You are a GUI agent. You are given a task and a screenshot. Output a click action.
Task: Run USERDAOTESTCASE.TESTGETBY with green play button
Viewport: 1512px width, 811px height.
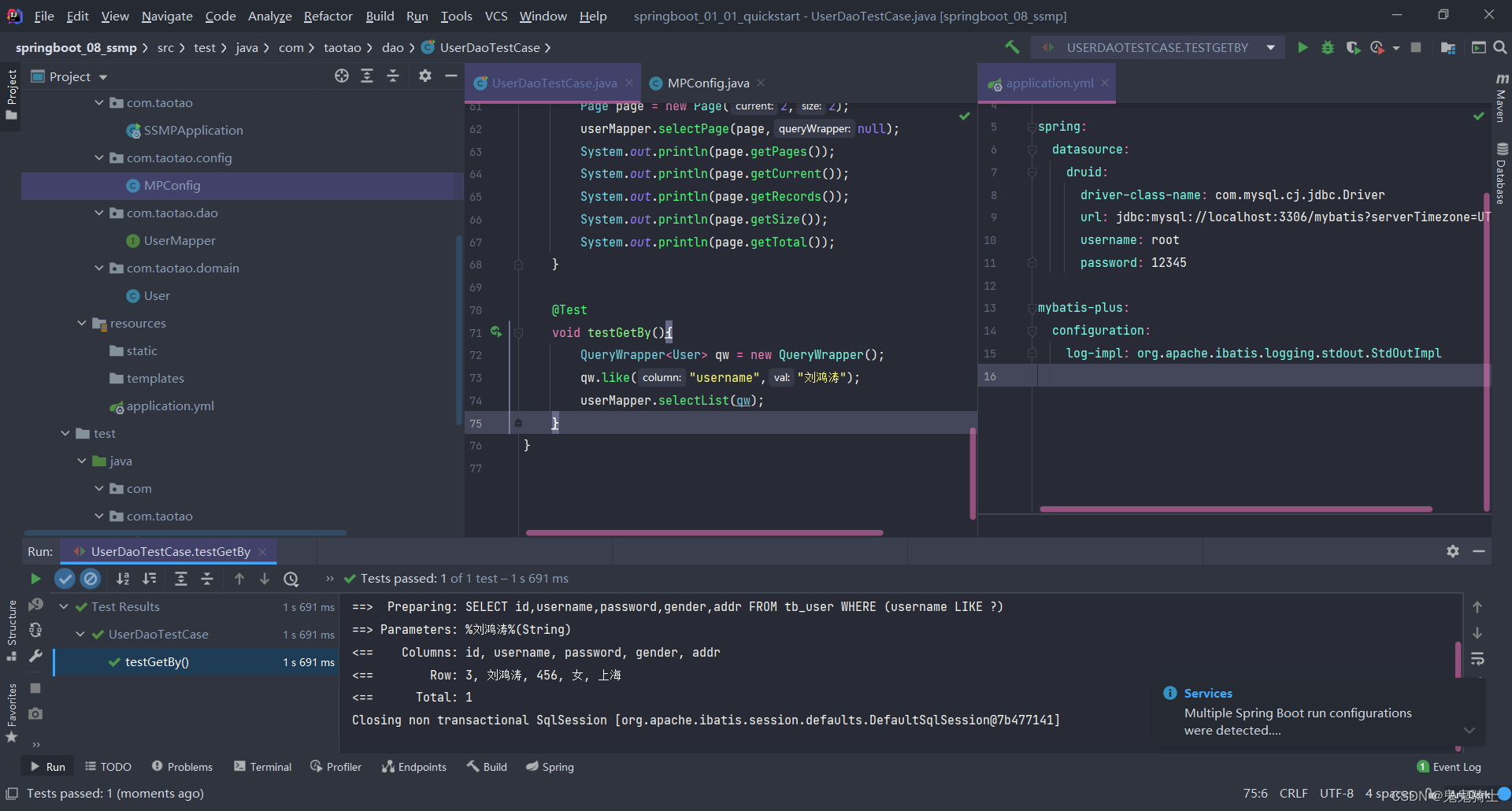point(1303,47)
